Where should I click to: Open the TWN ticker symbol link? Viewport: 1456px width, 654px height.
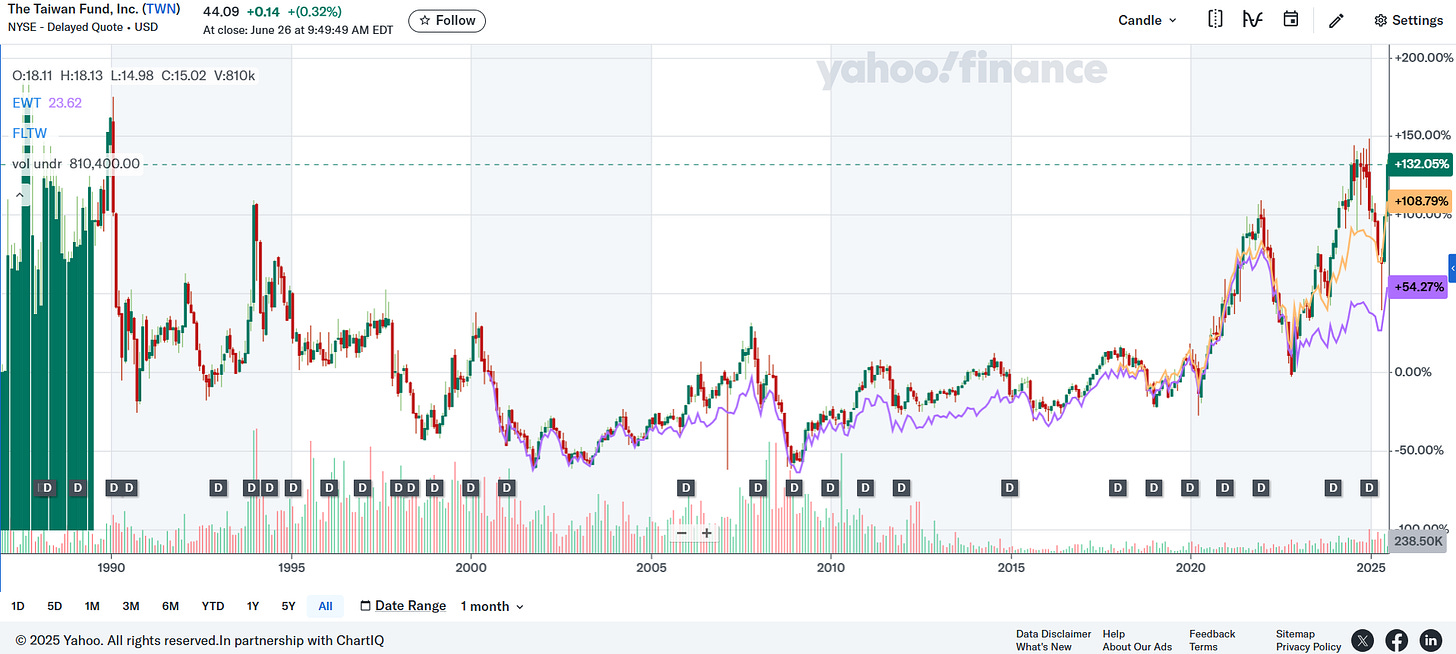point(161,9)
